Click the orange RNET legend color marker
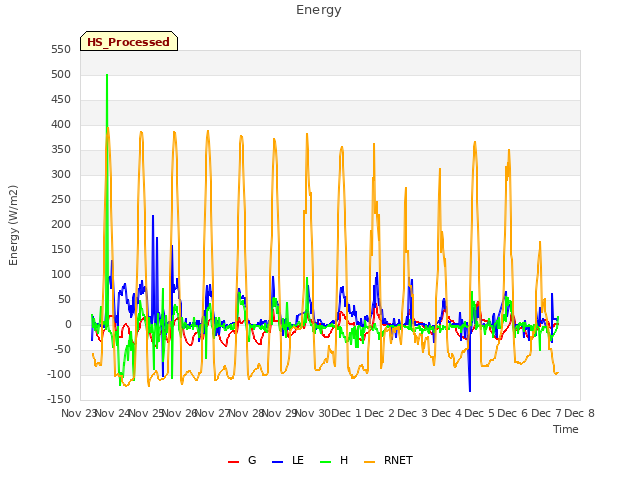 click(x=369, y=462)
